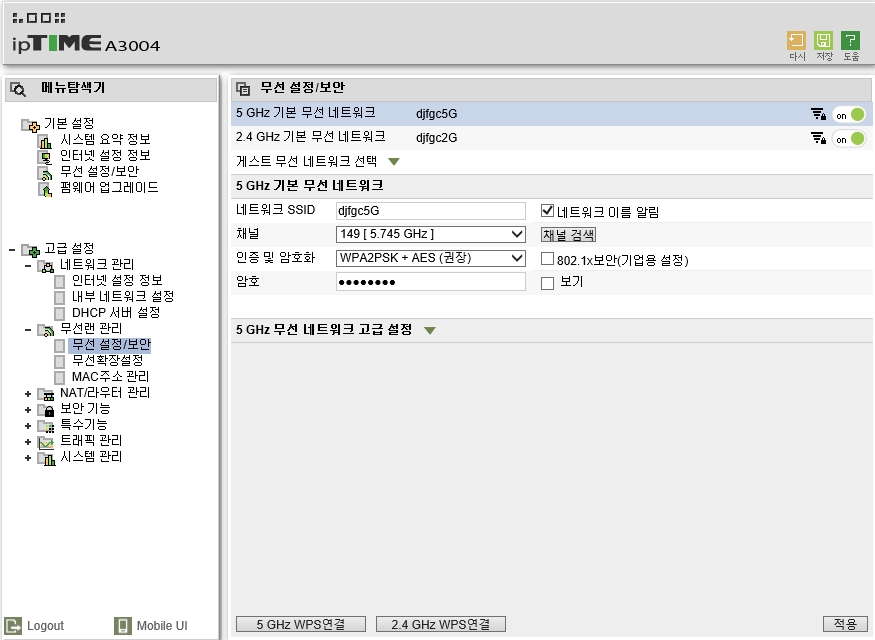Click the 네트워크 관리 folder icon
Image resolution: width=875 pixels, height=640 pixels.
[x=46, y=266]
